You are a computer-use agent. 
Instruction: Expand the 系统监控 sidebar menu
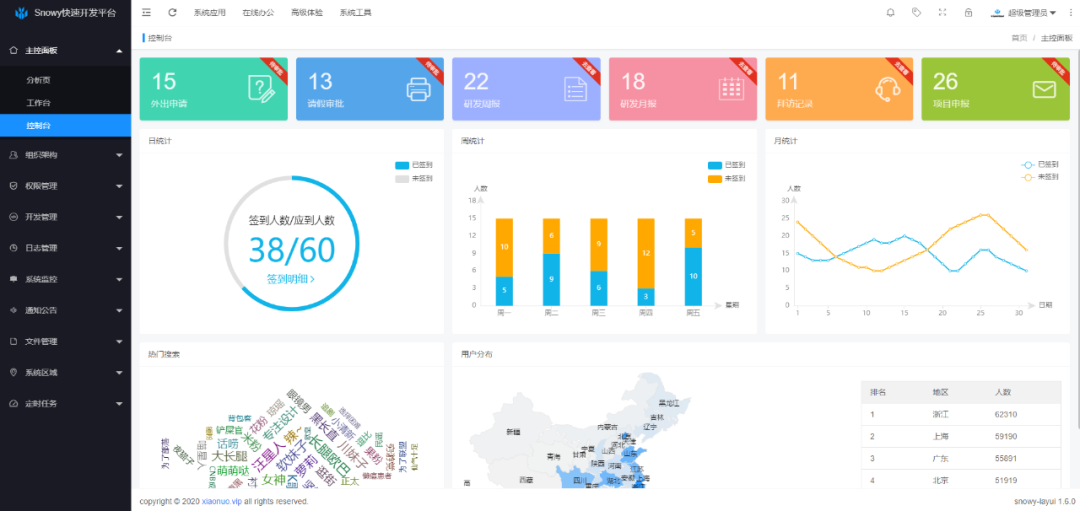65,279
